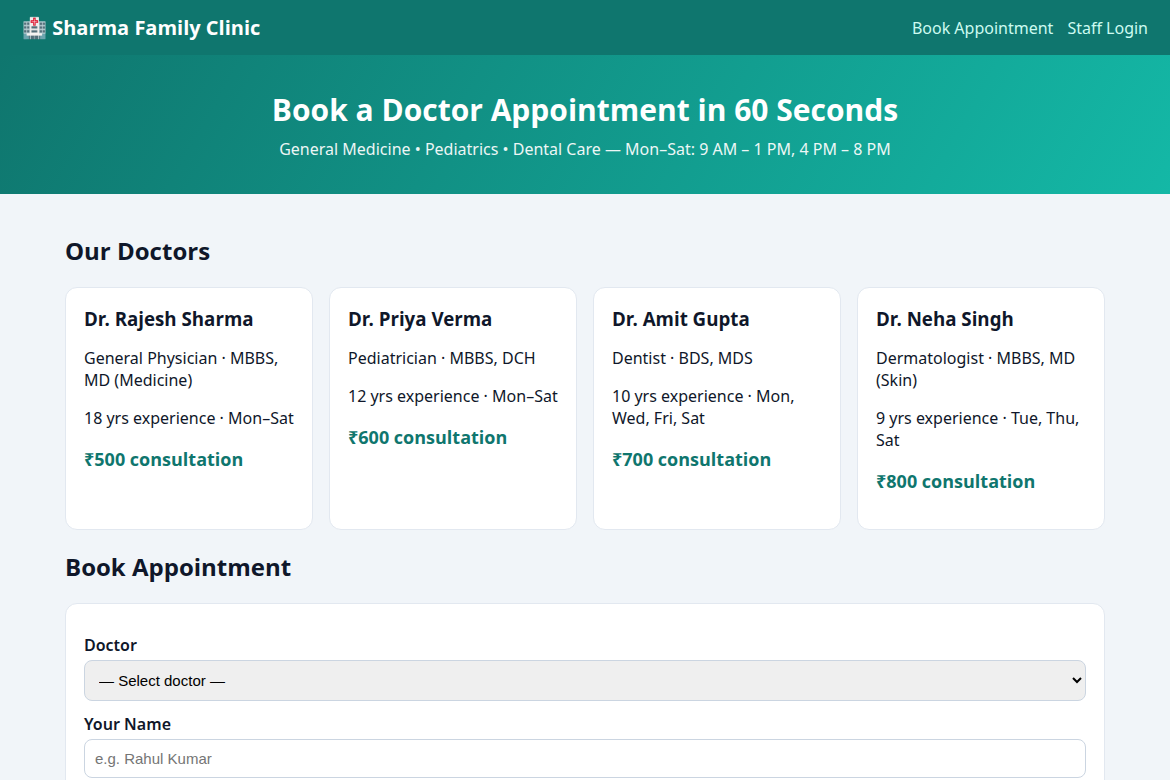Go to Staff Login
1170x780 pixels.
(x=1107, y=28)
